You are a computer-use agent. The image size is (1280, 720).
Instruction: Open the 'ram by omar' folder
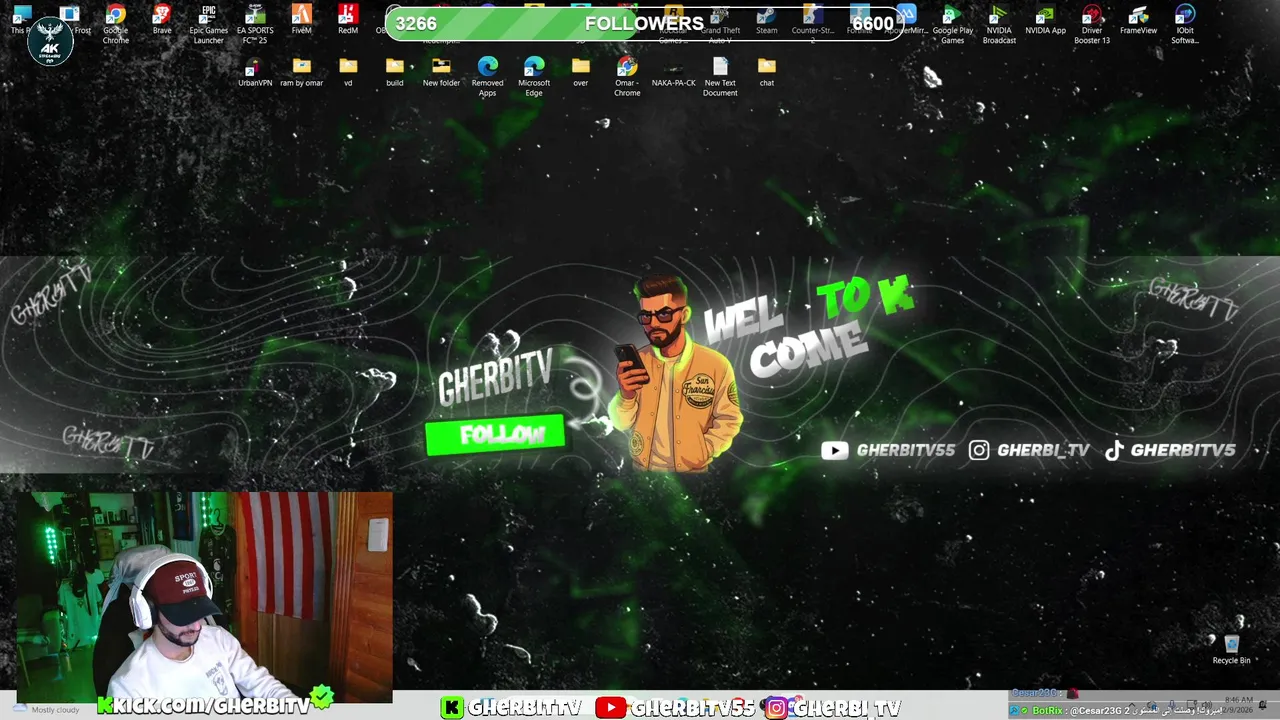[x=301, y=72]
